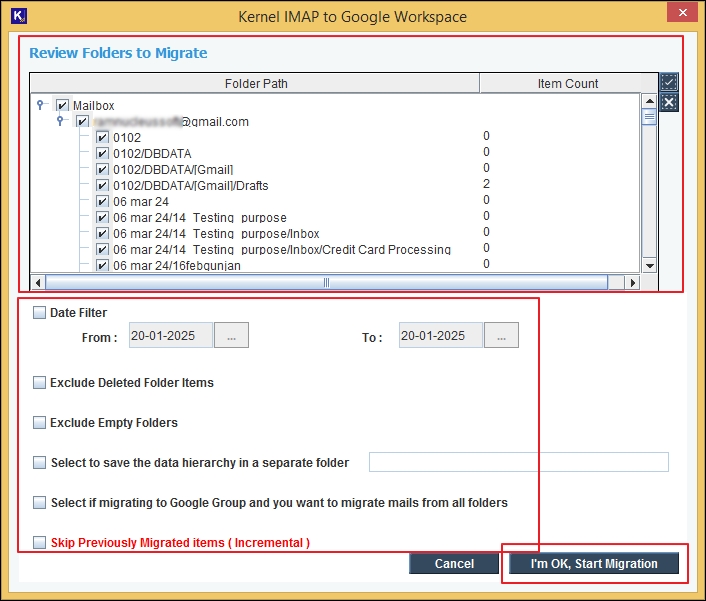706x601 pixels.
Task: Uncheck the 0102/DBDATA folder checkbox
Action: point(102,154)
